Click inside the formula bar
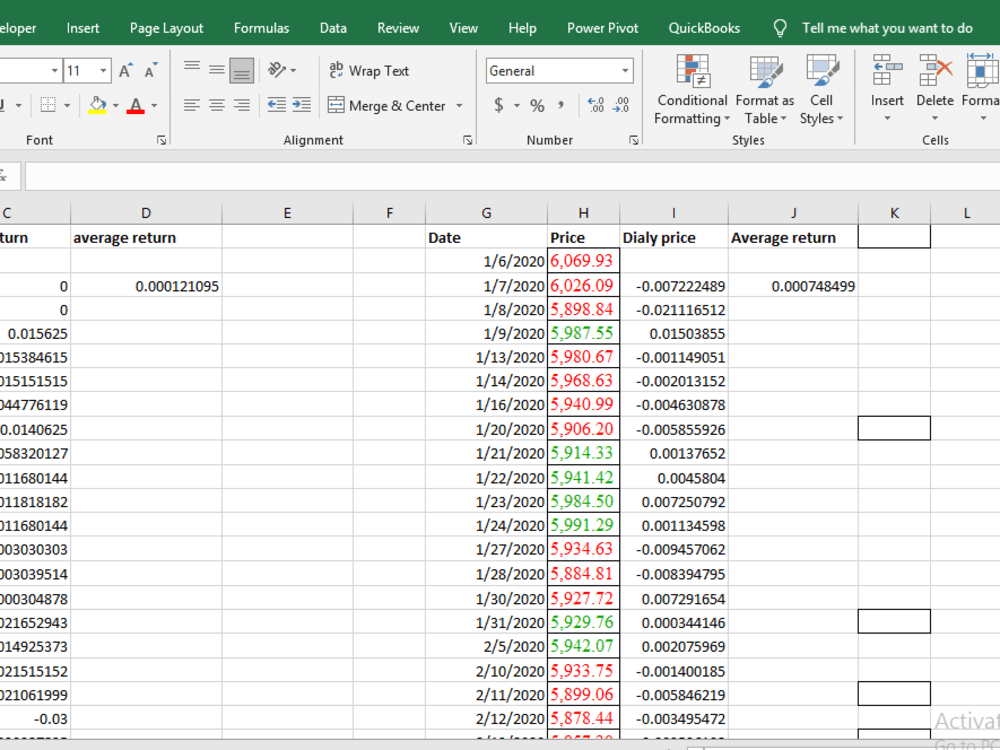This screenshot has height=750, width=1000. pos(512,176)
